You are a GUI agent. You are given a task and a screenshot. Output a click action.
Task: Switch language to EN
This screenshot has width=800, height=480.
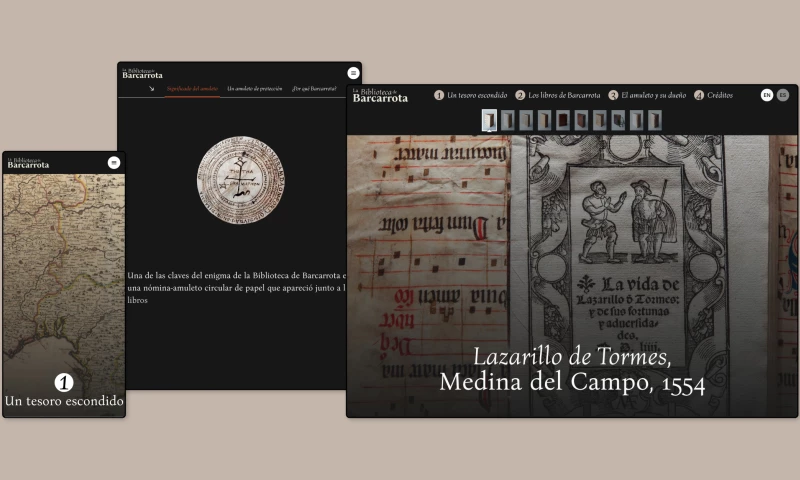point(767,95)
